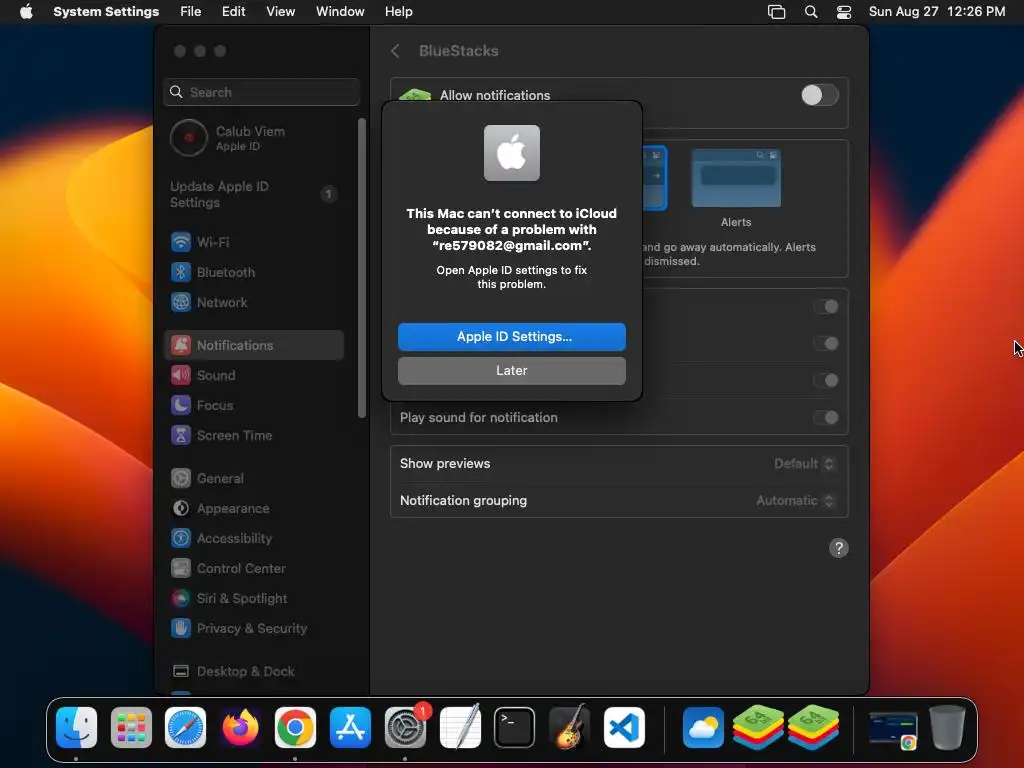Launch Firefox from the Dock
This screenshot has width=1024, height=768.
[x=240, y=727]
